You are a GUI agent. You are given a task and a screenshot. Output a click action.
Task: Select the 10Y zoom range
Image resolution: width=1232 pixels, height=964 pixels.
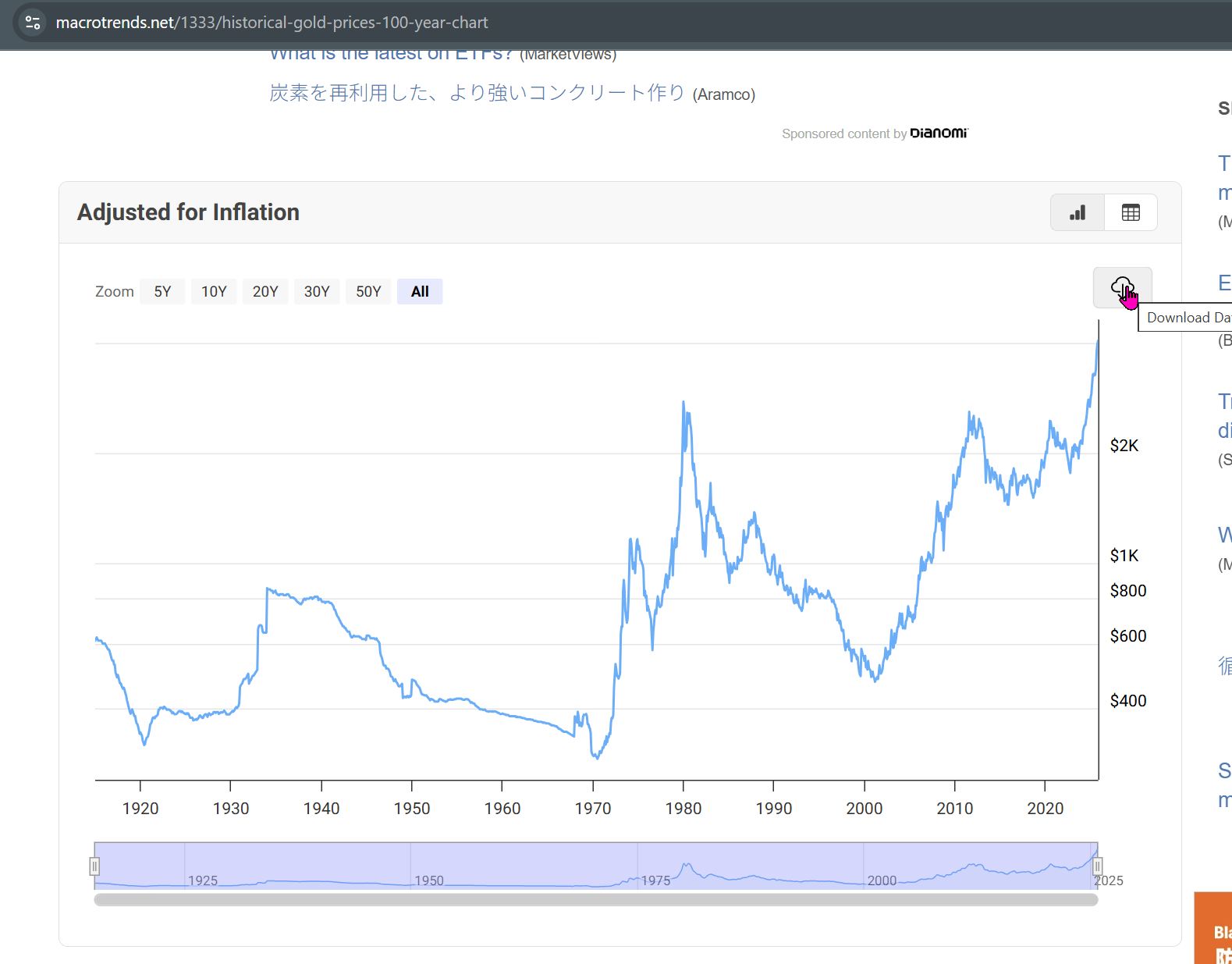[x=214, y=292]
